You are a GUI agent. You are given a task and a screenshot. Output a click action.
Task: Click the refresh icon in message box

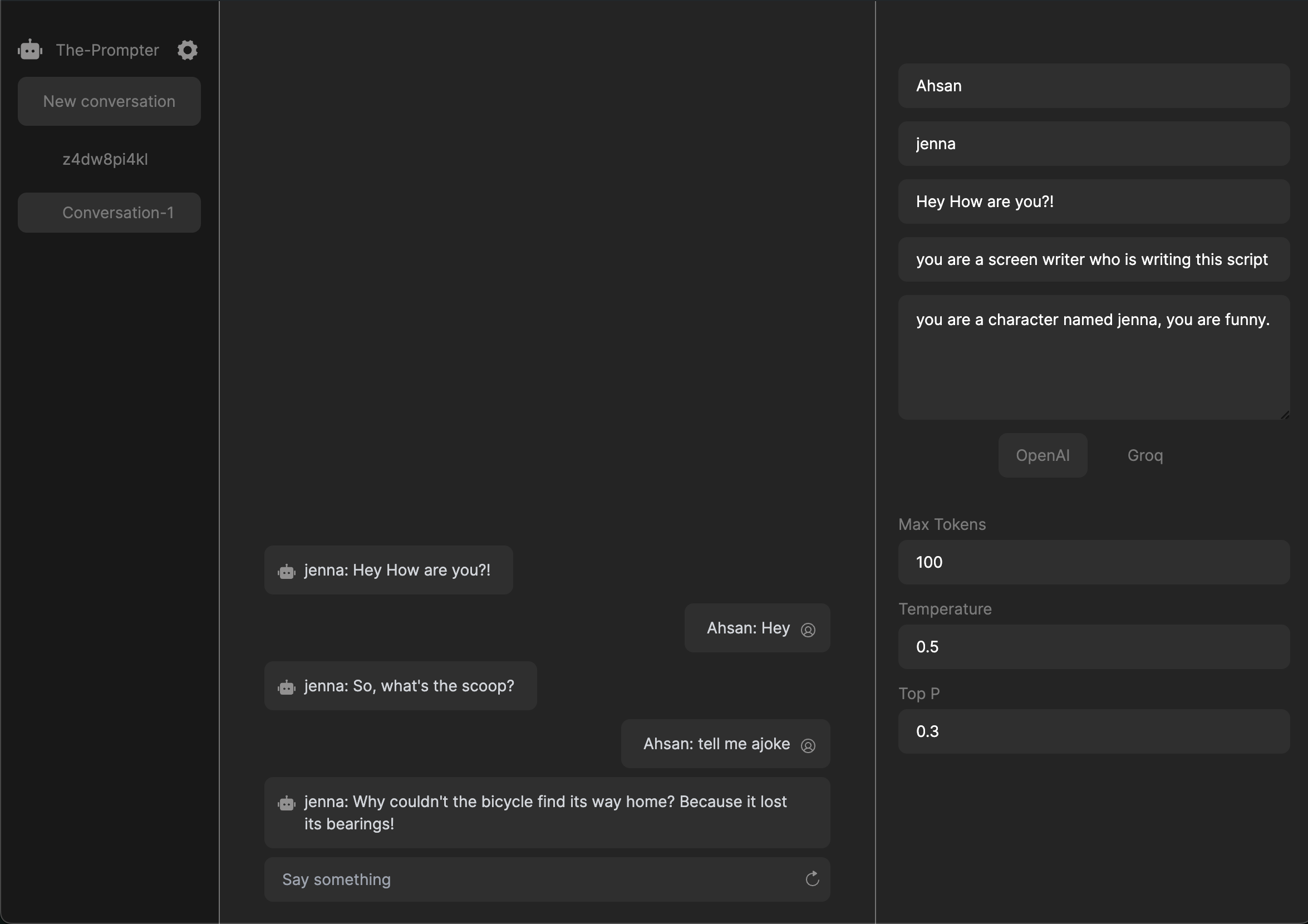pos(812,879)
